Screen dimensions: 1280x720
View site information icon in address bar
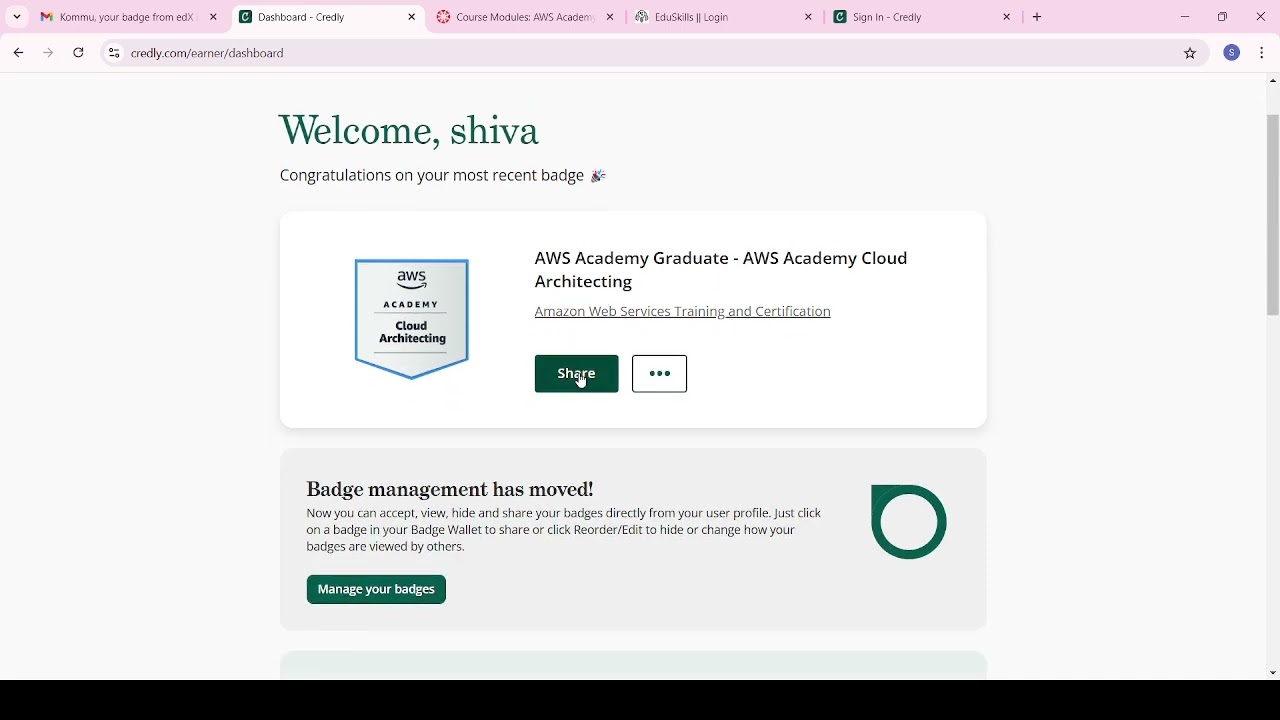(x=114, y=53)
